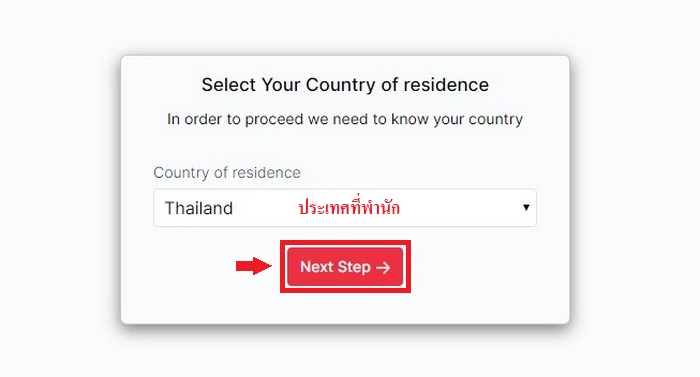Click the word 'proceed' in the subtitle

274,120
